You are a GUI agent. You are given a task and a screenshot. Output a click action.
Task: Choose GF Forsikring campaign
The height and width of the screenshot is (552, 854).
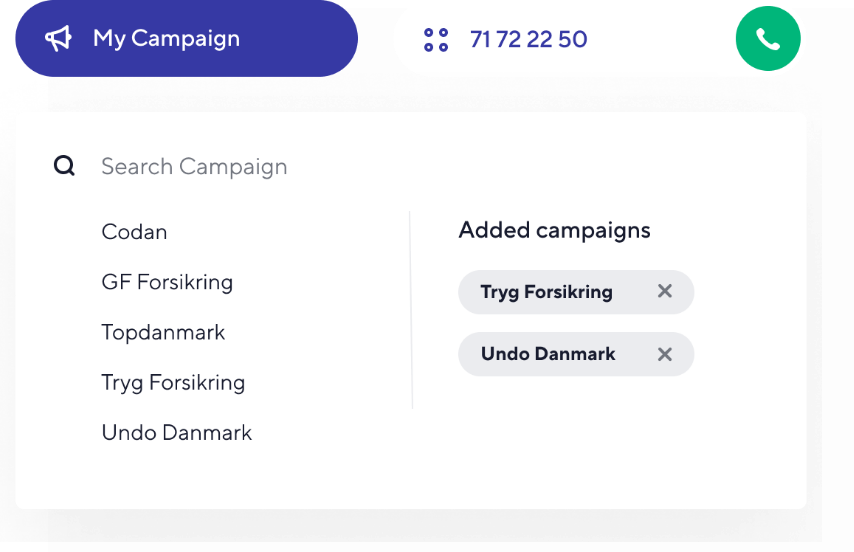tap(167, 282)
